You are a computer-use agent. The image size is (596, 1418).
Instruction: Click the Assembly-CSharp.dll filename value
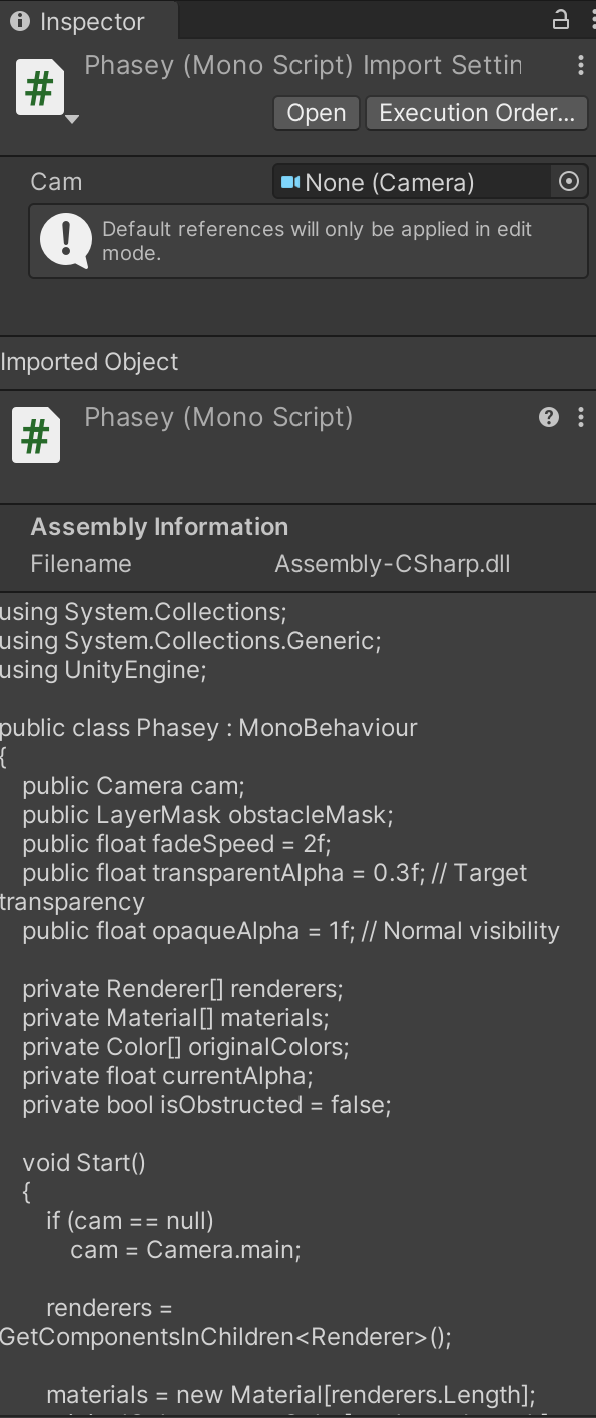tap(392, 564)
